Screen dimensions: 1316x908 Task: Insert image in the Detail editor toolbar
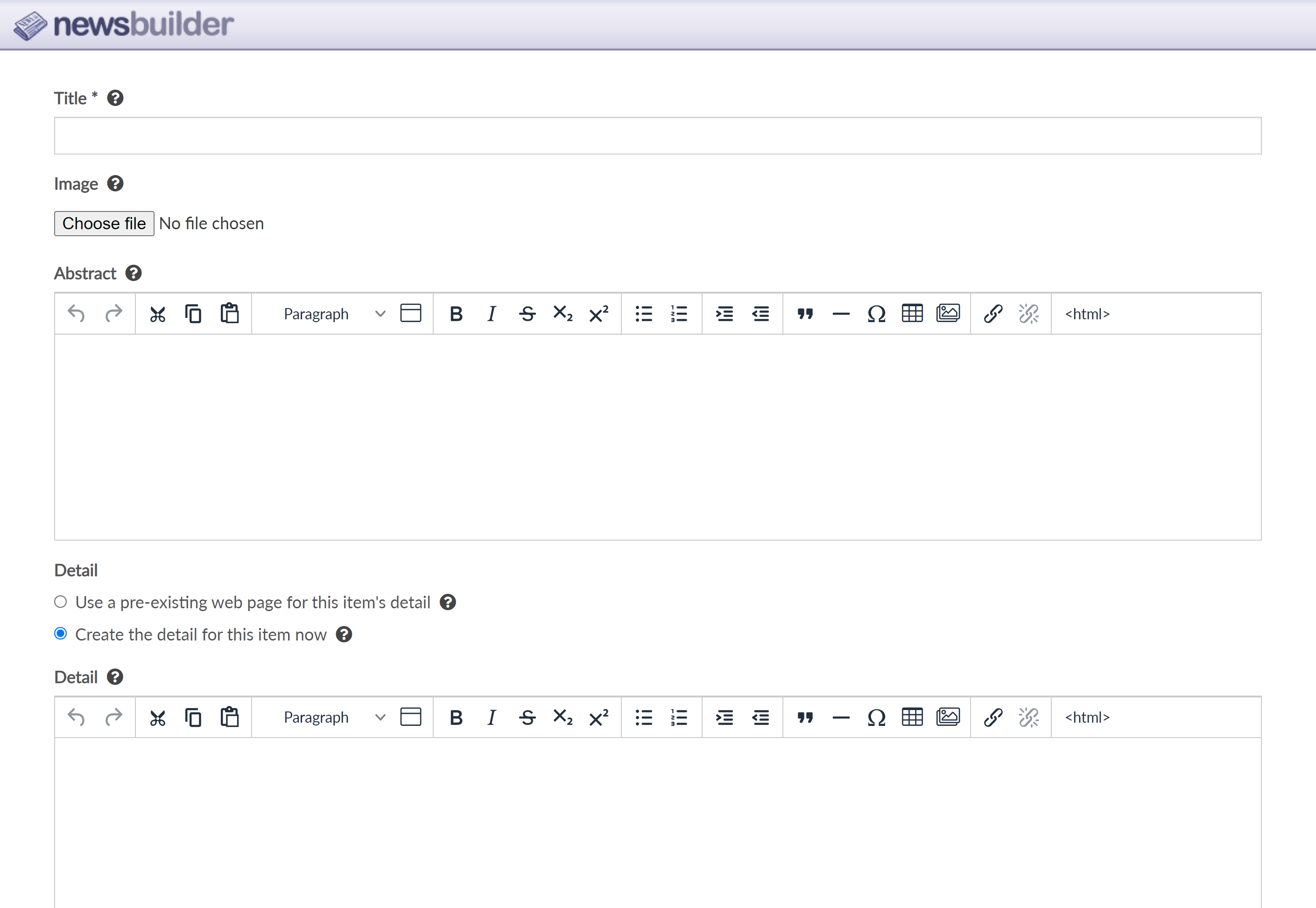pyautogui.click(x=948, y=717)
